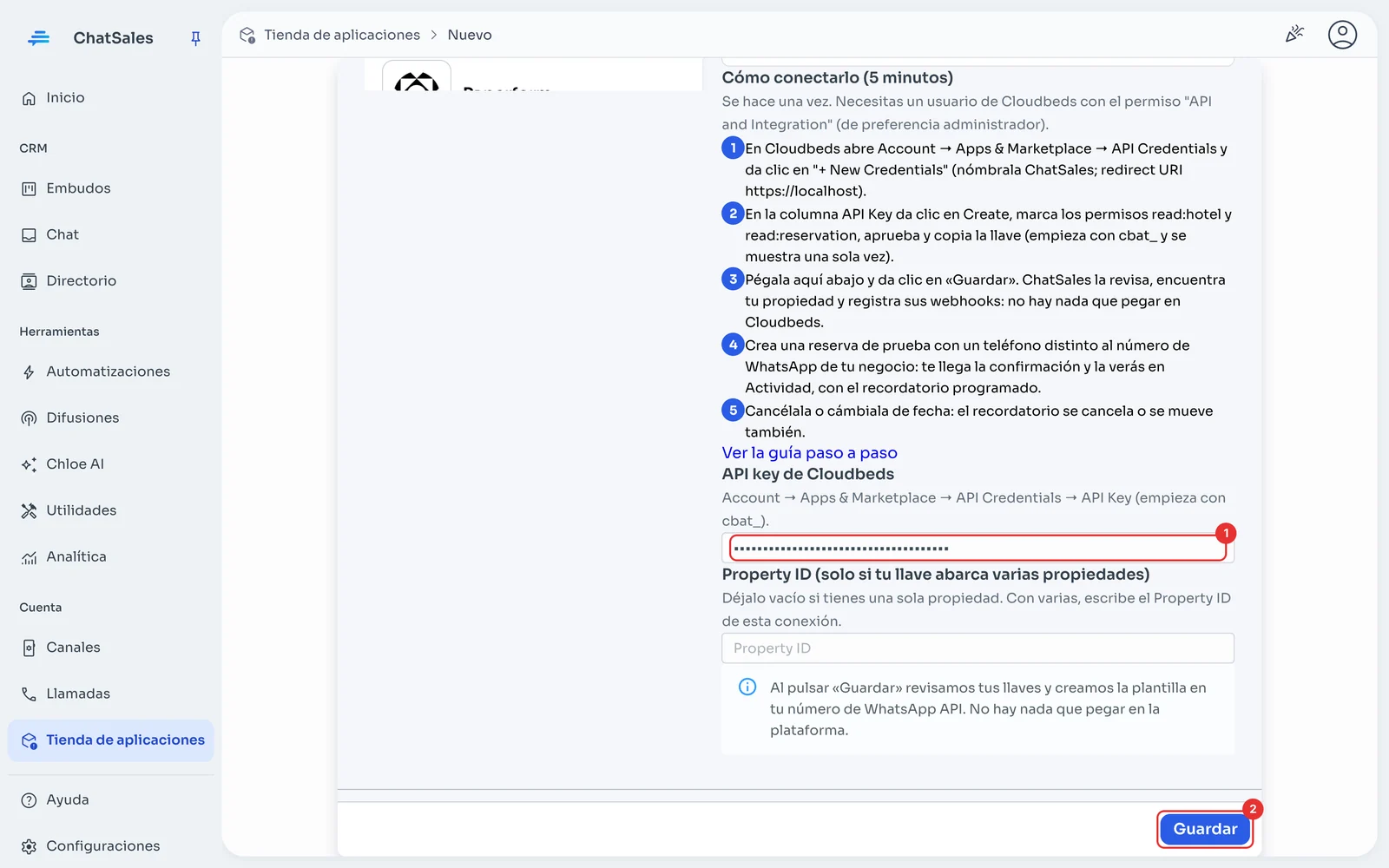Click the Analítica chart icon
Screen dimensions: 1389x868
(29, 557)
